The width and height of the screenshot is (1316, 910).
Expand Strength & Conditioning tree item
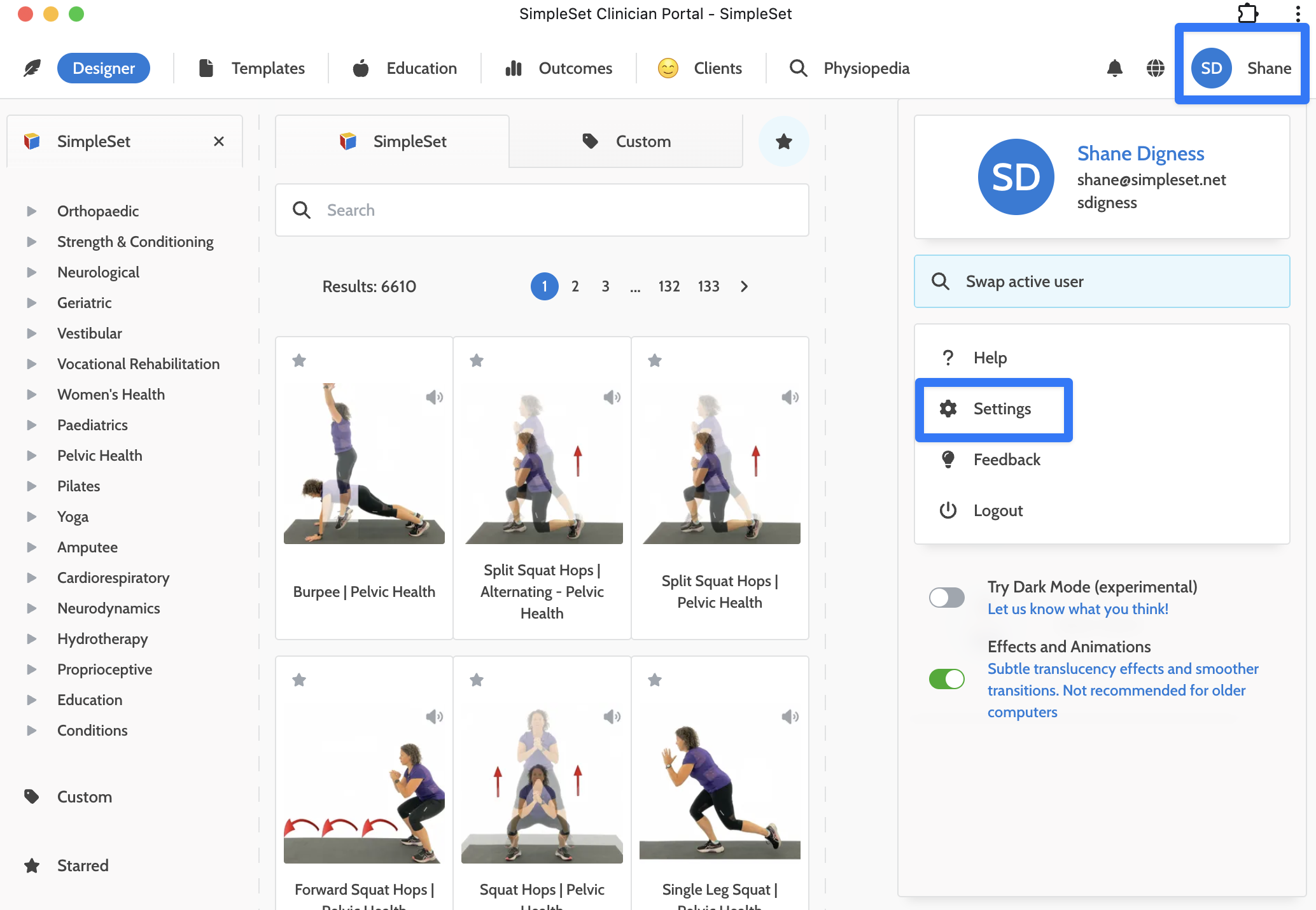point(31,242)
